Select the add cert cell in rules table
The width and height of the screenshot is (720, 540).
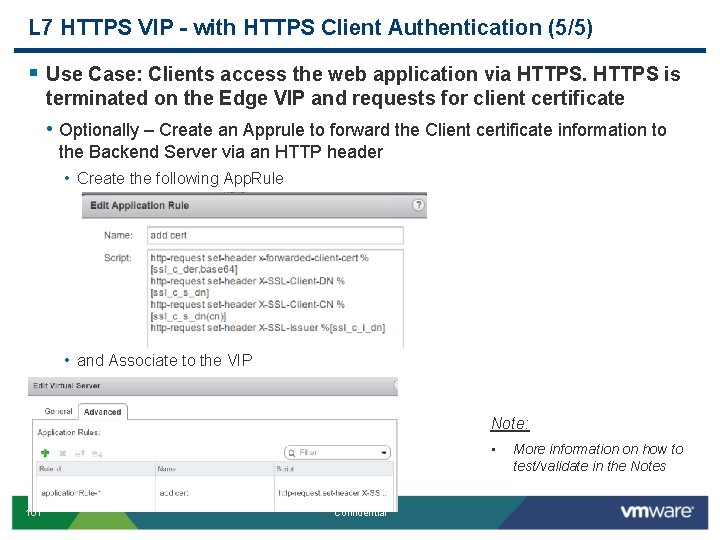click(215, 493)
